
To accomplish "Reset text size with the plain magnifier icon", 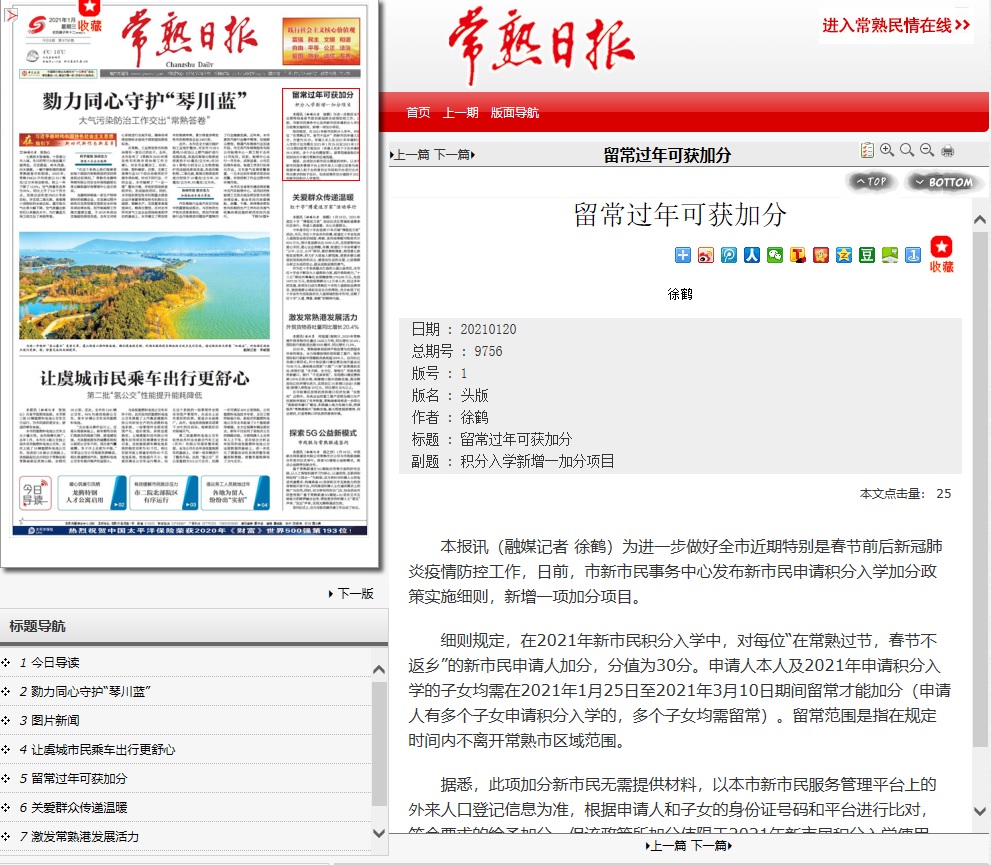I will 907,150.
